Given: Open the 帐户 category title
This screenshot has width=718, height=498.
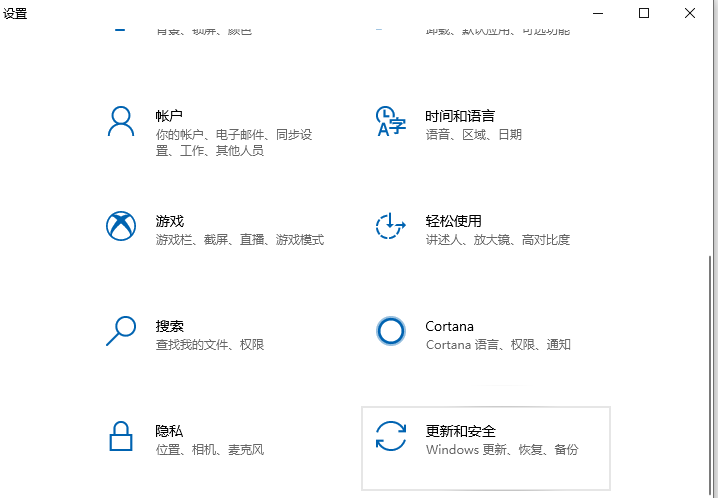Looking at the screenshot, I should pos(169,116).
